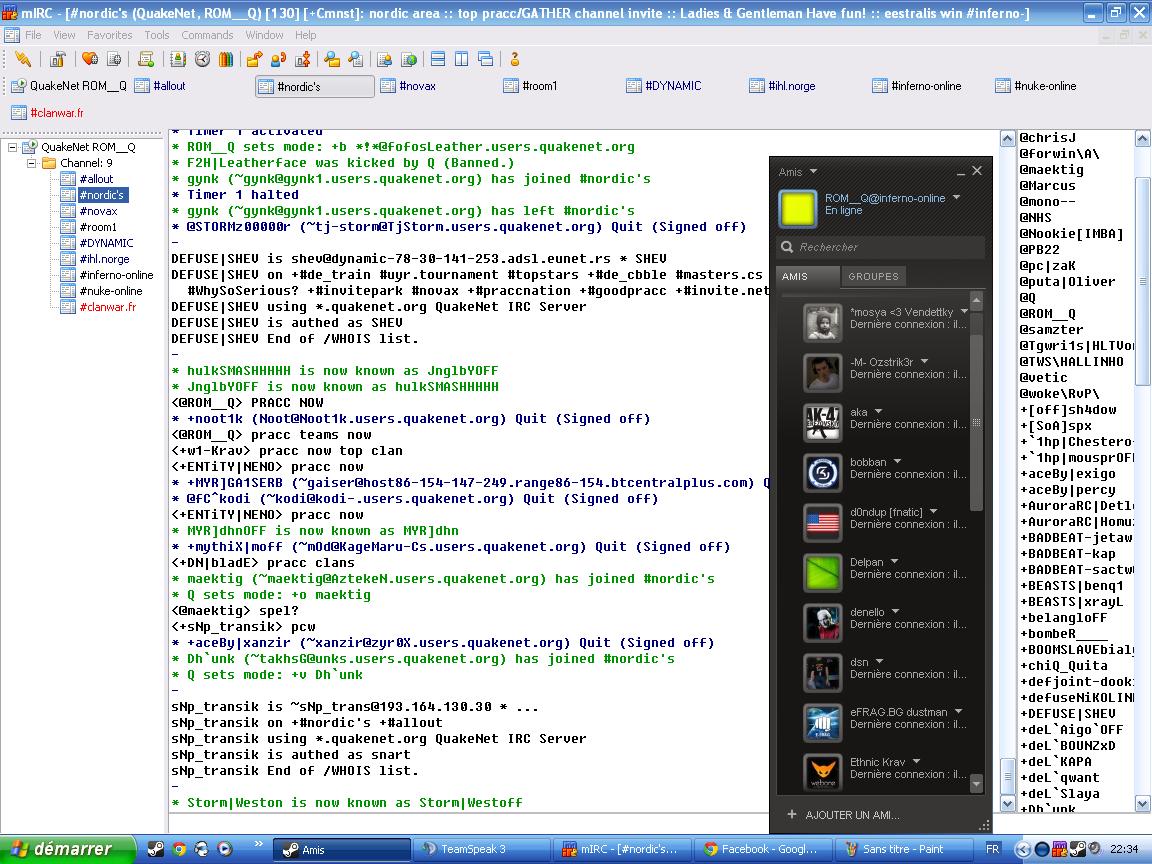Open the Colors palette toolbar icon
The image size is (1152, 864).
pyautogui.click(x=226, y=60)
